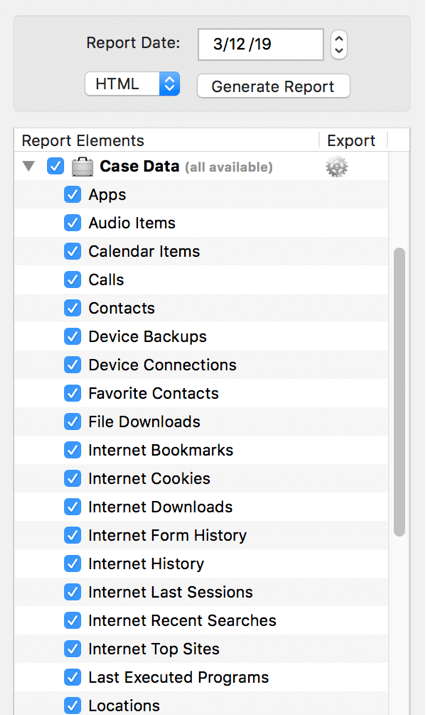Click the Report Date input field
The width and height of the screenshot is (427, 715).
(260, 44)
